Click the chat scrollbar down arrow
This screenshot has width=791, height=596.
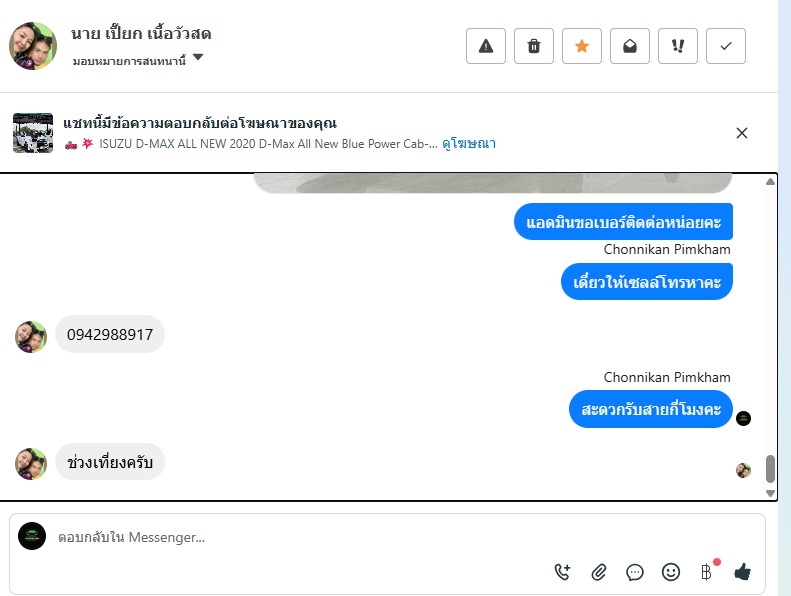[x=770, y=493]
